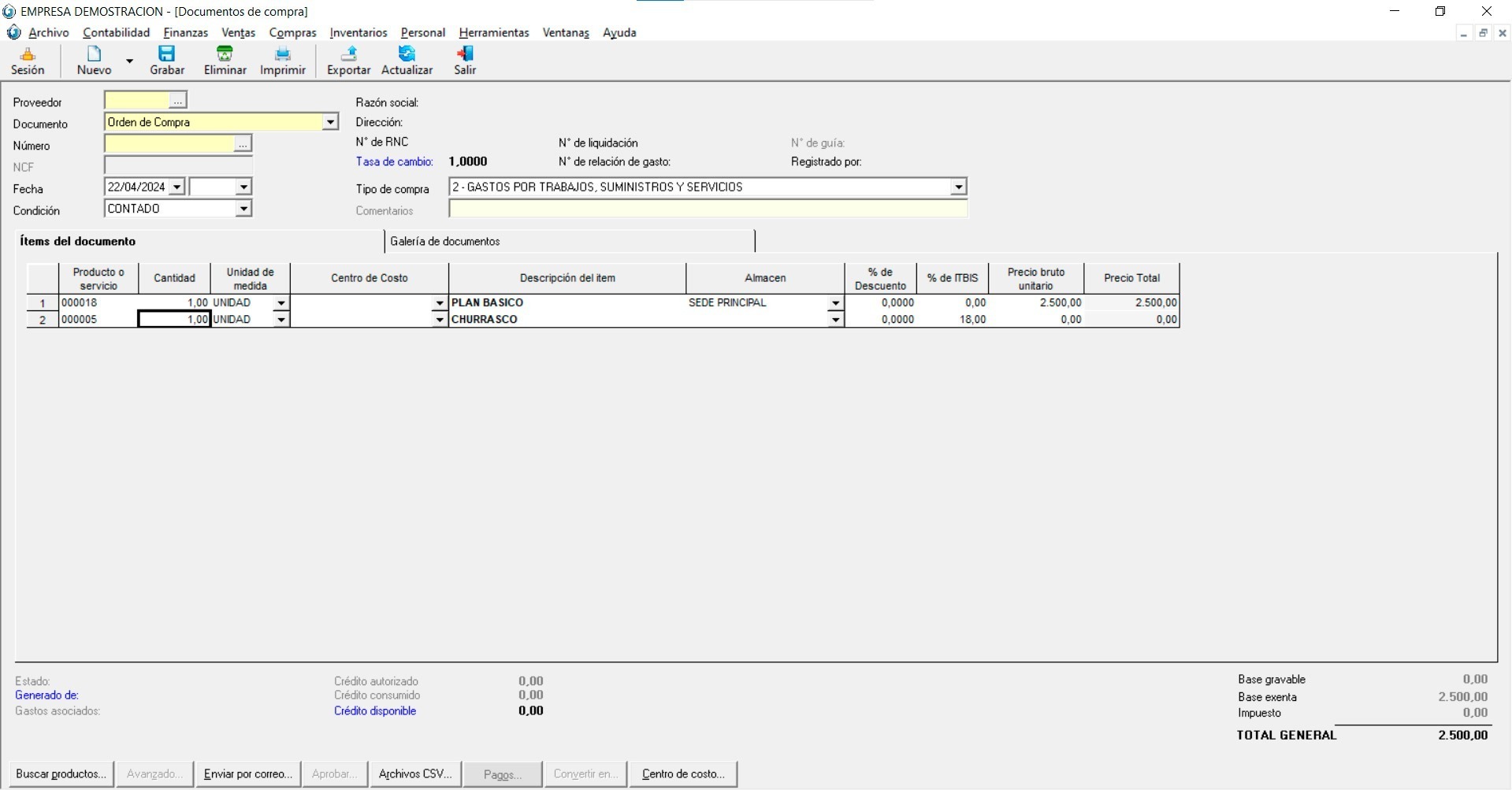Screen dimensions: 1512x790
Task: Export the document with Exportar
Action: 348,61
